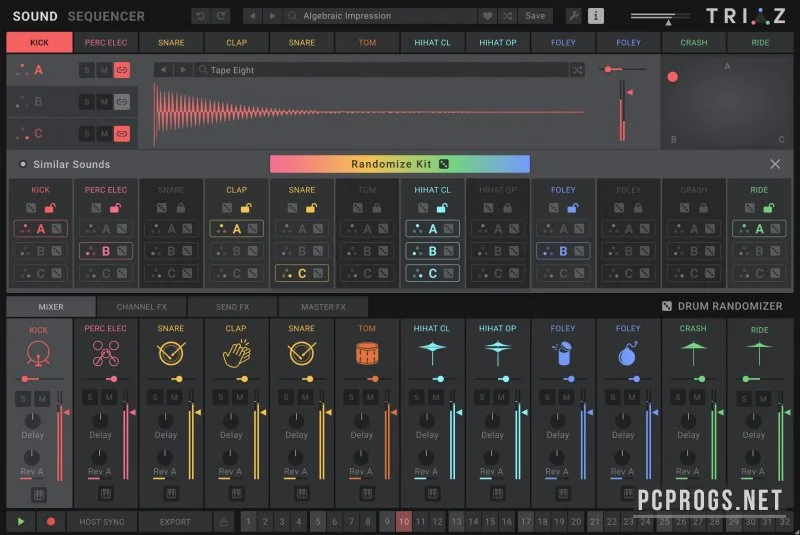Click the Foley bomb icon in mixer
Viewport: 800px width, 535px height.
pyautogui.click(x=628, y=353)
